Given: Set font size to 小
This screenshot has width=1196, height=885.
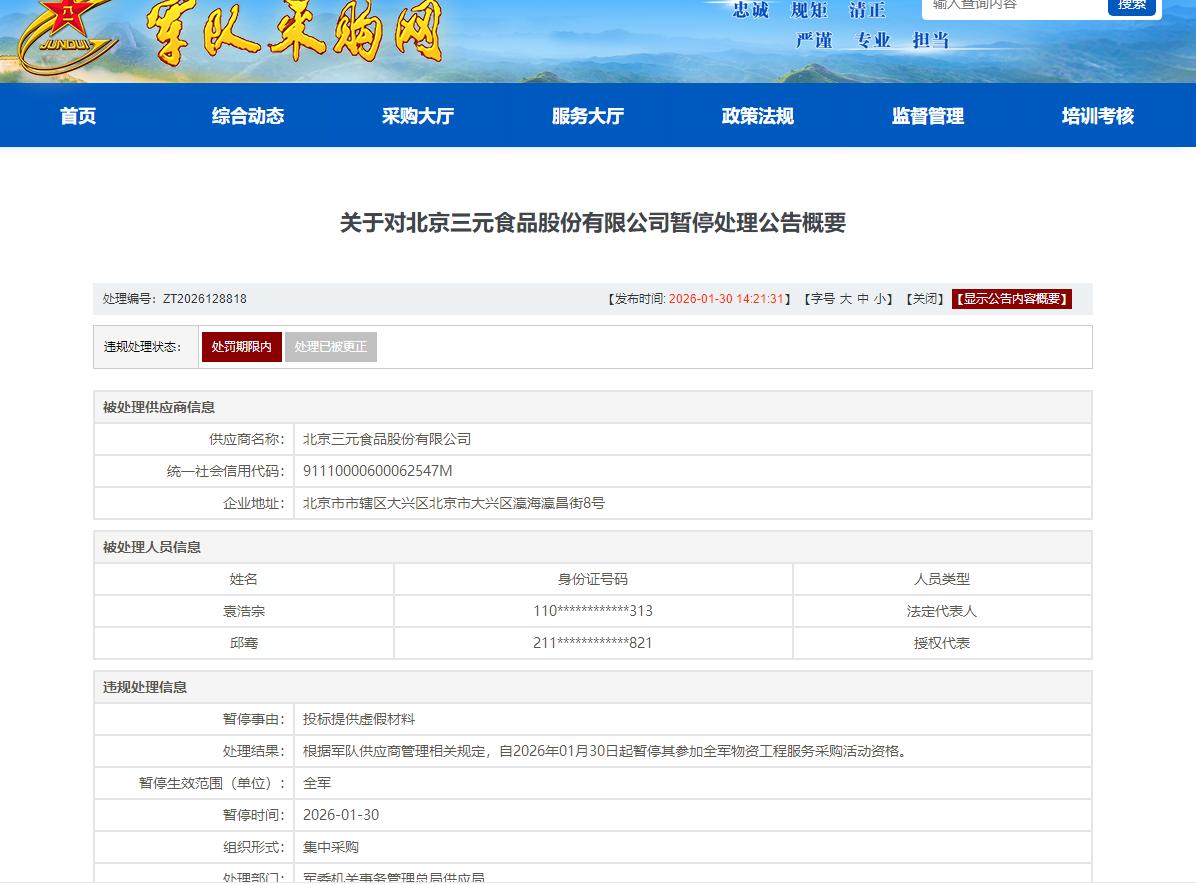Looking at the screenshot, I should (x=880, y=299).
